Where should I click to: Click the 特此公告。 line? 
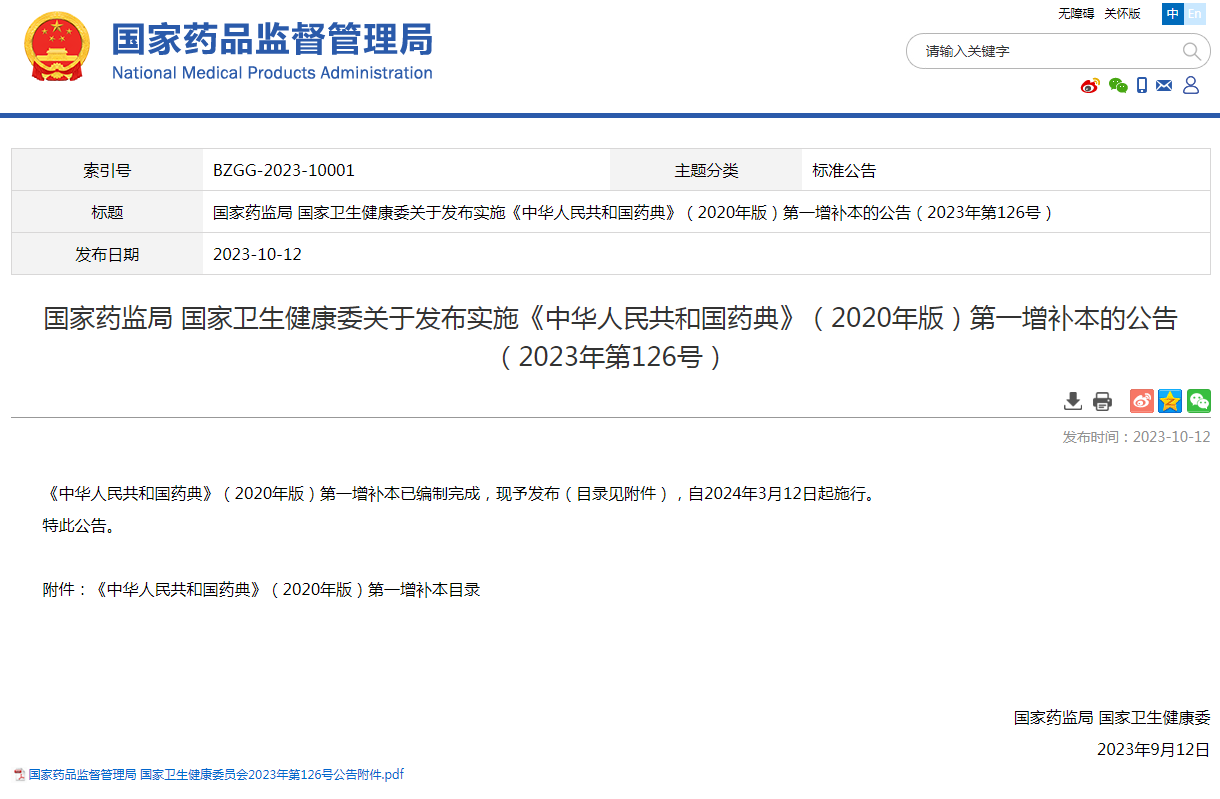(82, 526)
